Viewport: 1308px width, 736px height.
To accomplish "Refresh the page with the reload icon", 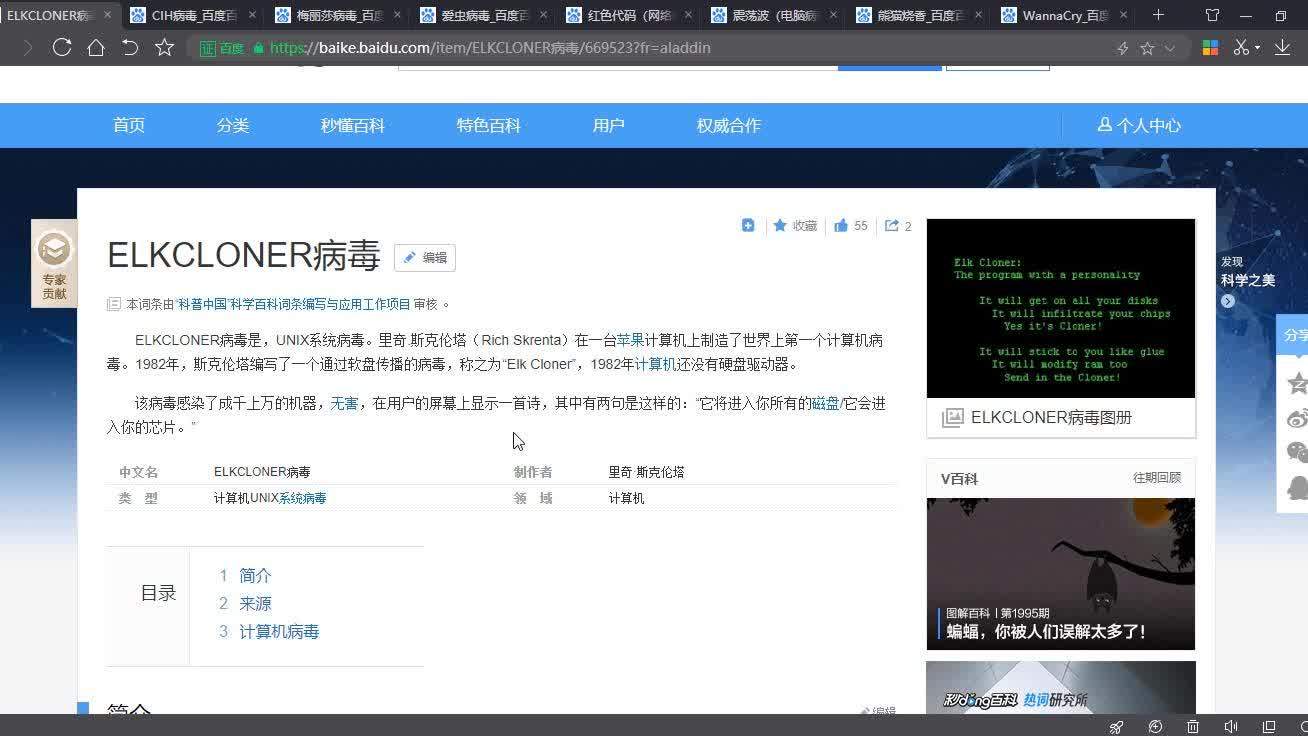I will [x=62, y=46].
